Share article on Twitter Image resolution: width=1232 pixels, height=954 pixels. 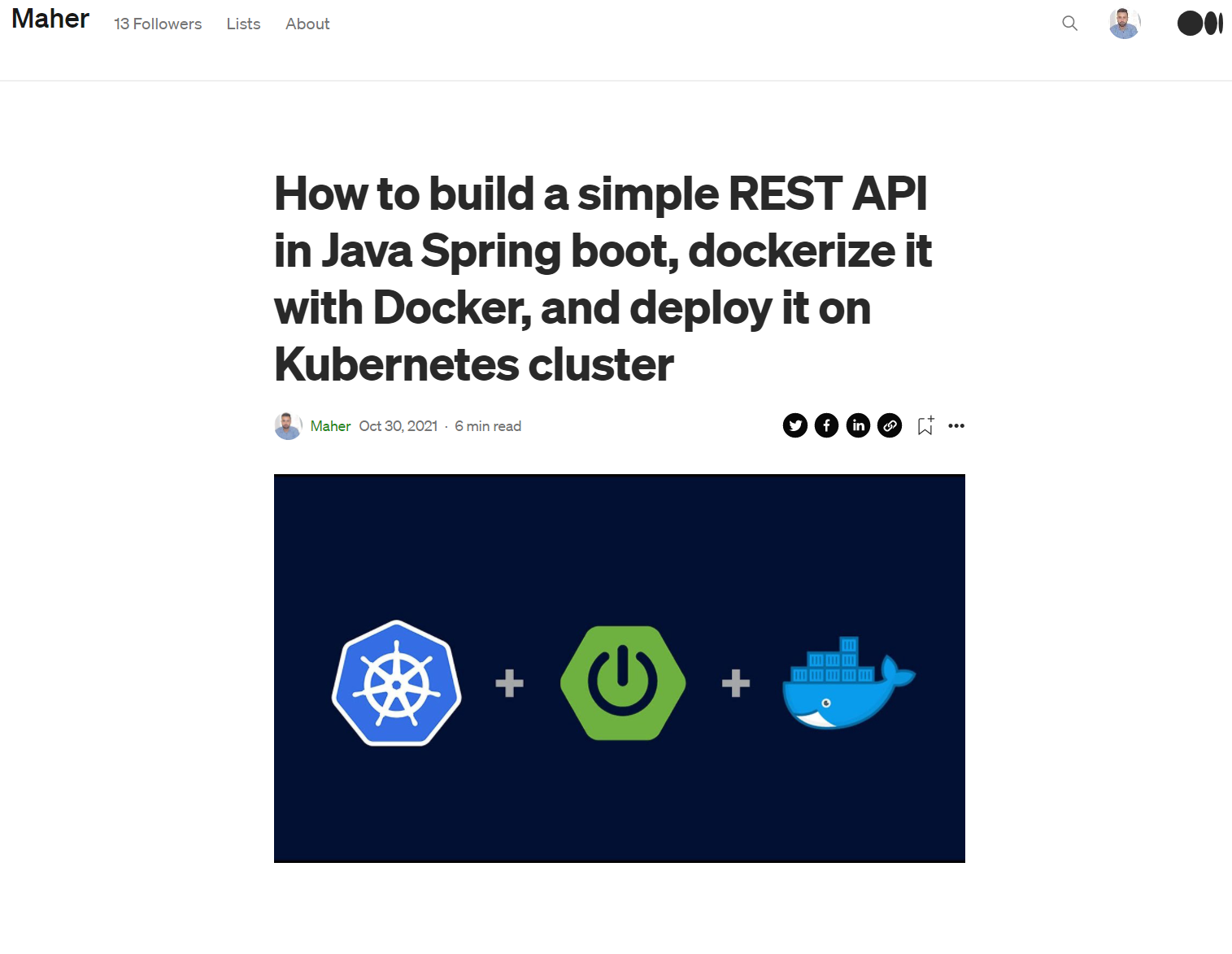[x=795, y=425]
